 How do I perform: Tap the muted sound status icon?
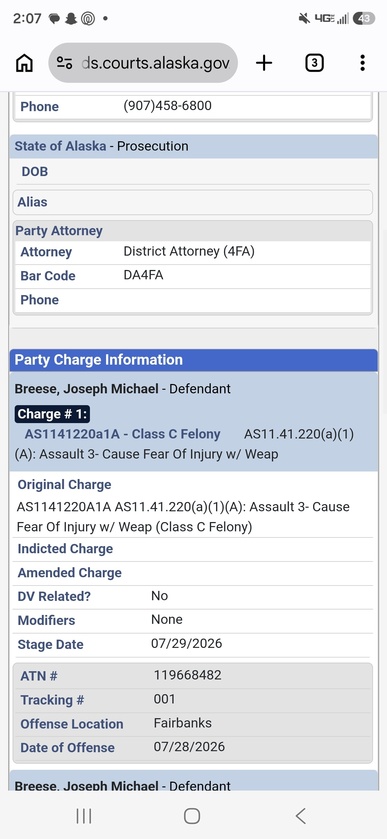304,19
